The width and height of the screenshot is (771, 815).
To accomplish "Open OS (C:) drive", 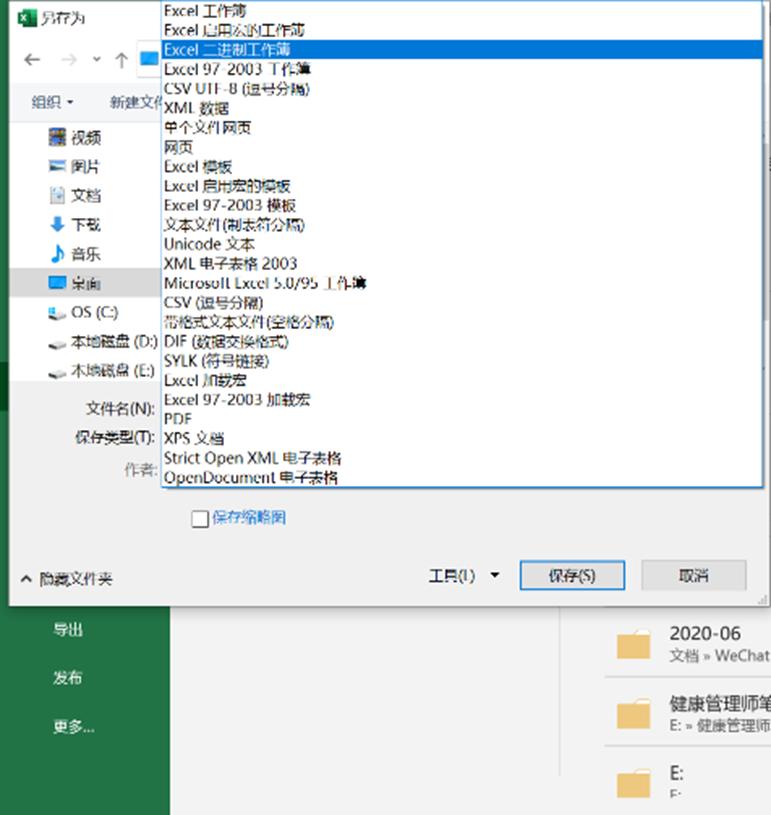I will [83, 312].
